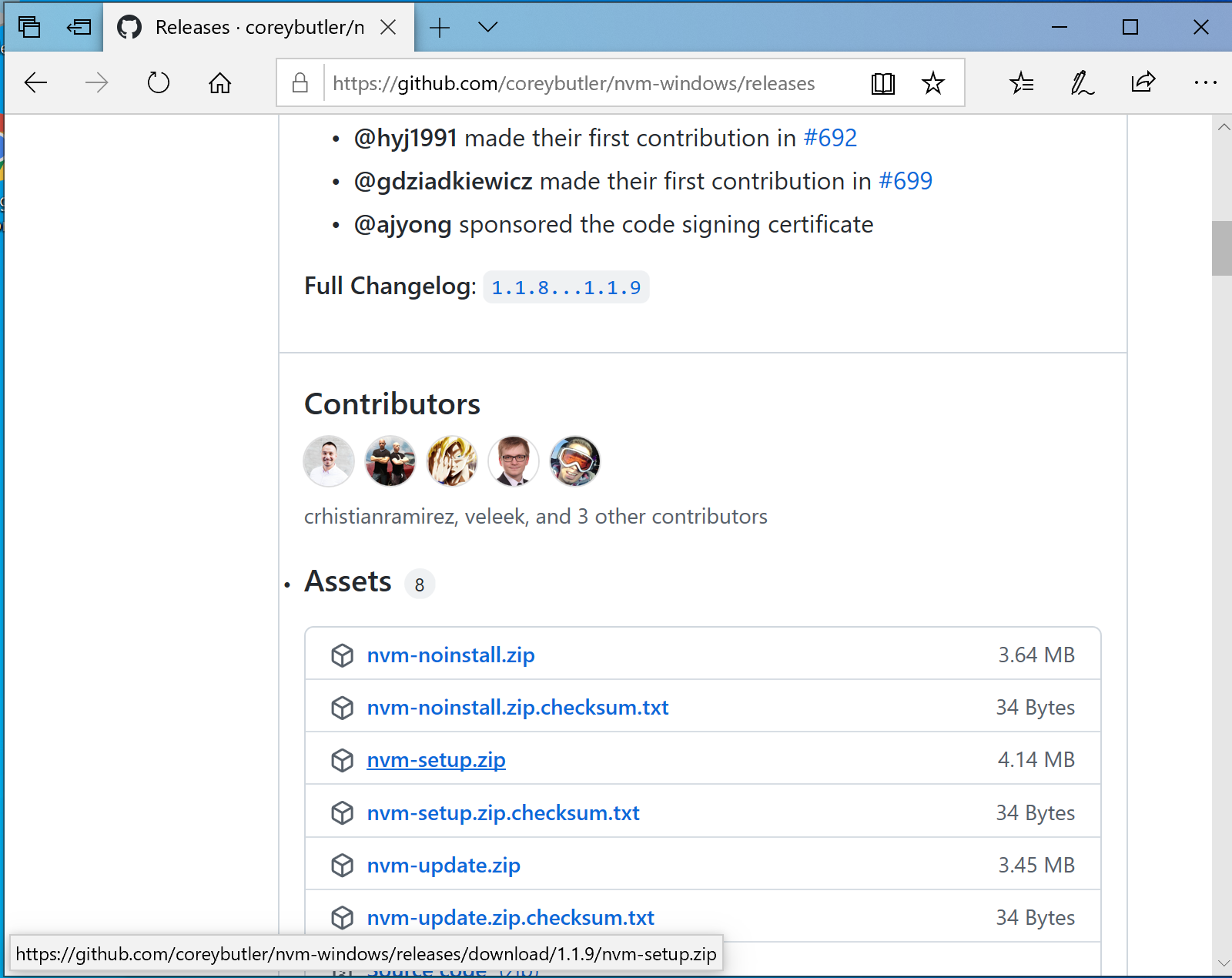This screenshot has height=978, width=1232.
Task: Download nvm-noinstall.zip asset
Action: pos(451,655)
